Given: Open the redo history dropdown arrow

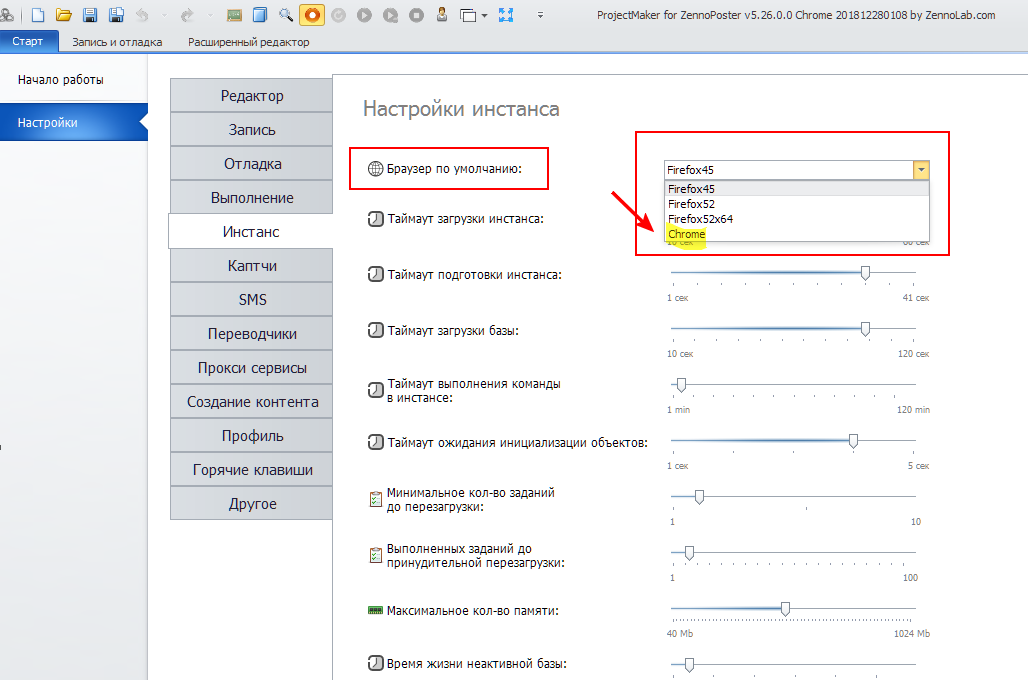Looking at the screenshot, I should pyautogui.click(x=210, y=15).
